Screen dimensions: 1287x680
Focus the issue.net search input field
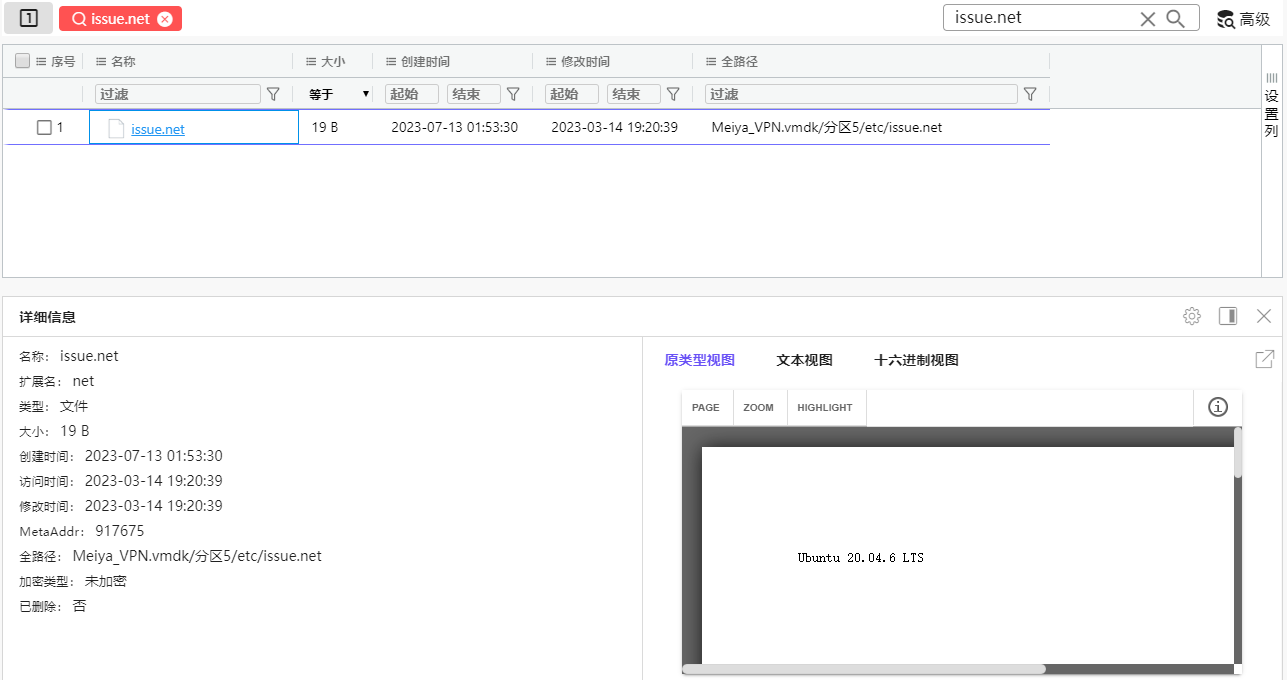1044,17
